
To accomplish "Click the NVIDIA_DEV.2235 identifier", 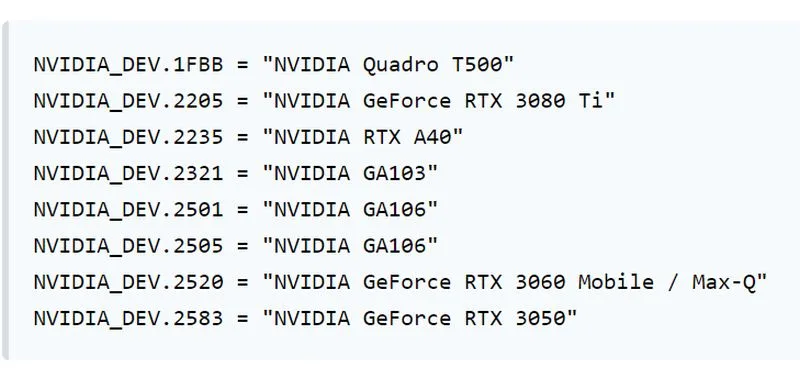I will click(129, 138).
